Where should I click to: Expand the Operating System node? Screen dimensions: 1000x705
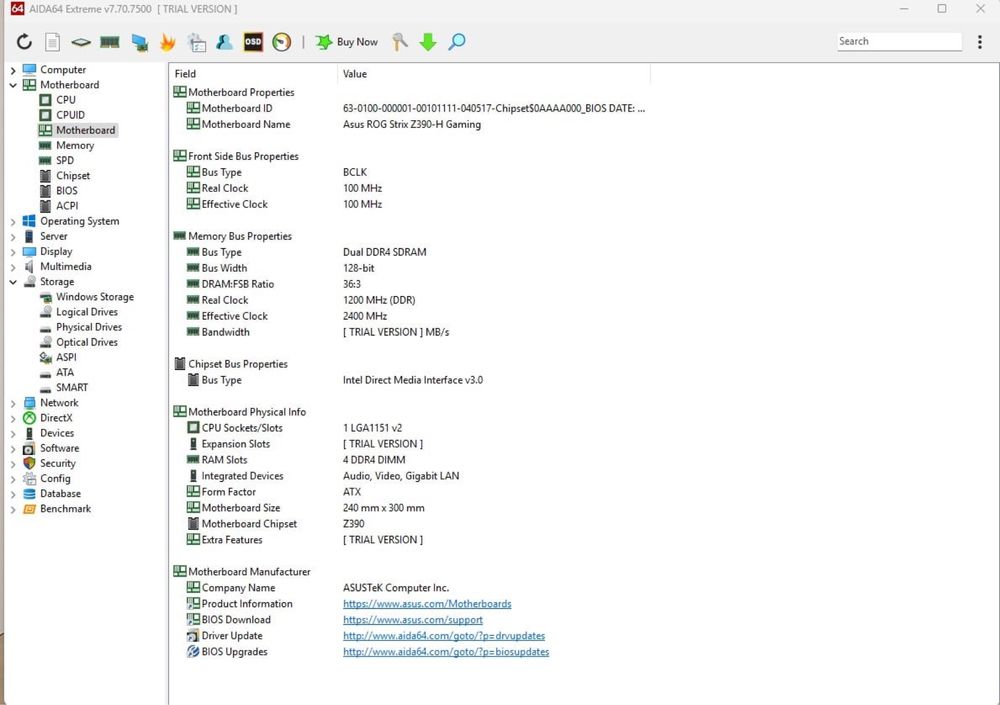[x=13, y=221]
